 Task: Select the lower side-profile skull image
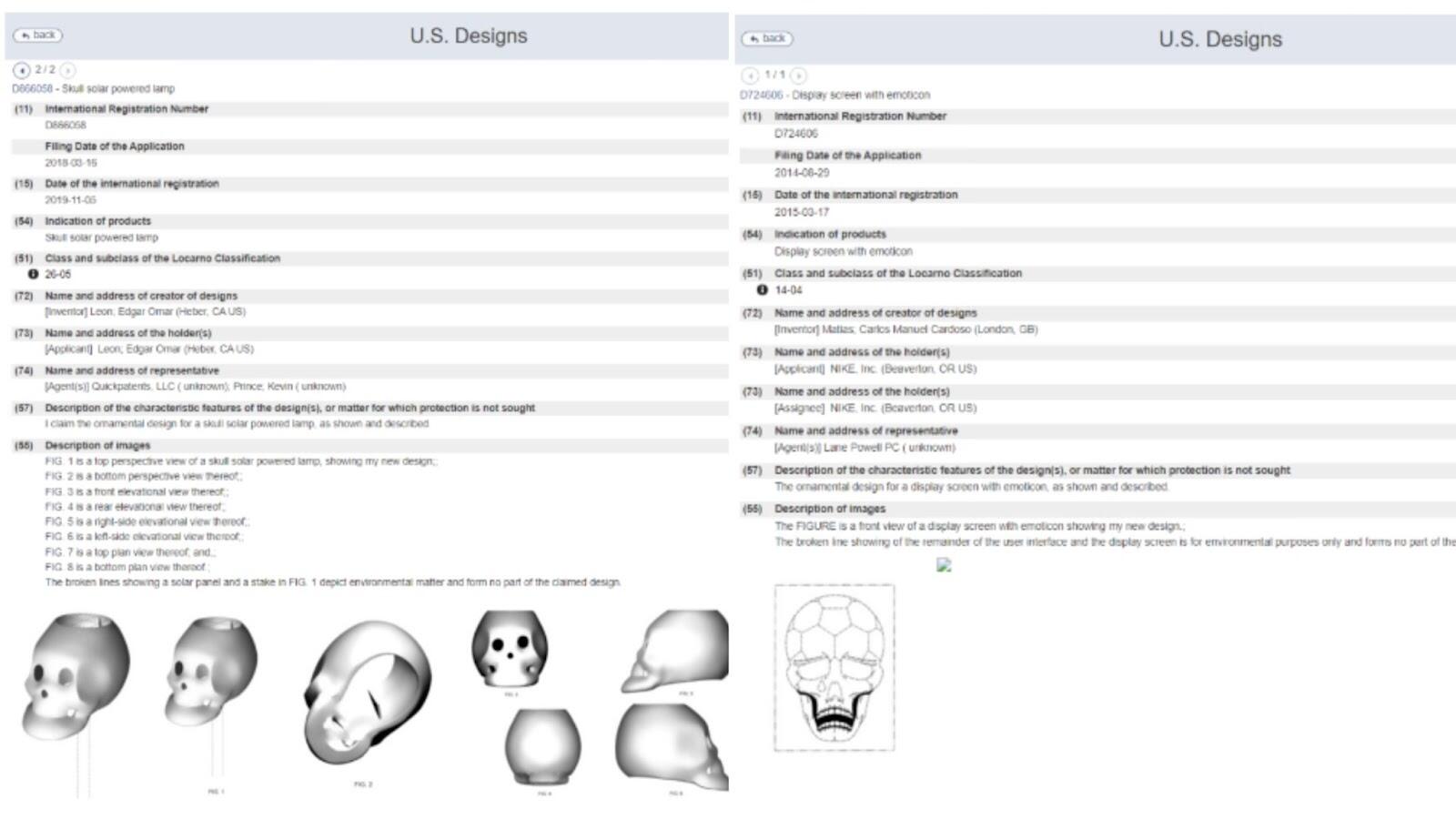pos(673,746)
